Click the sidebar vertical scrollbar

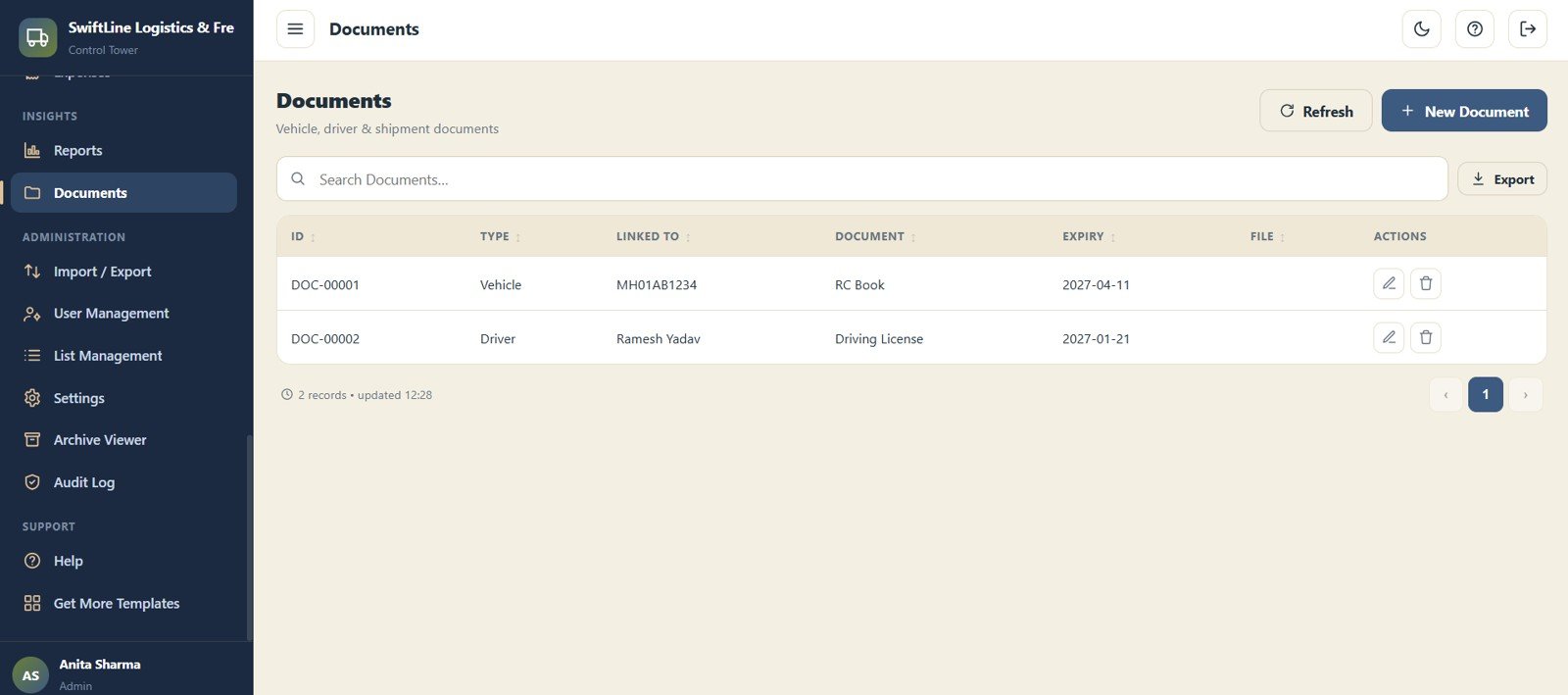pyautogui.click(x=250, y=537)
